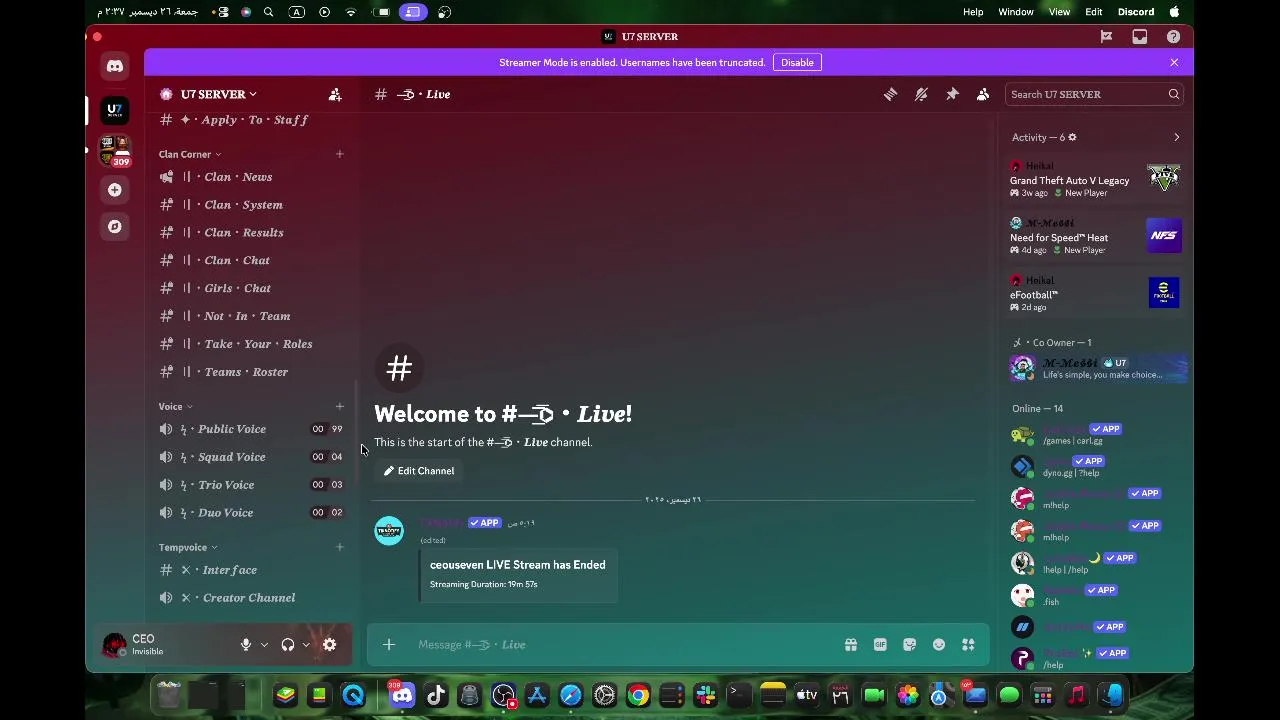Click the plus attach button in message bar
The width and height of the screenshot is (1280, 720).
pos(389,645)
